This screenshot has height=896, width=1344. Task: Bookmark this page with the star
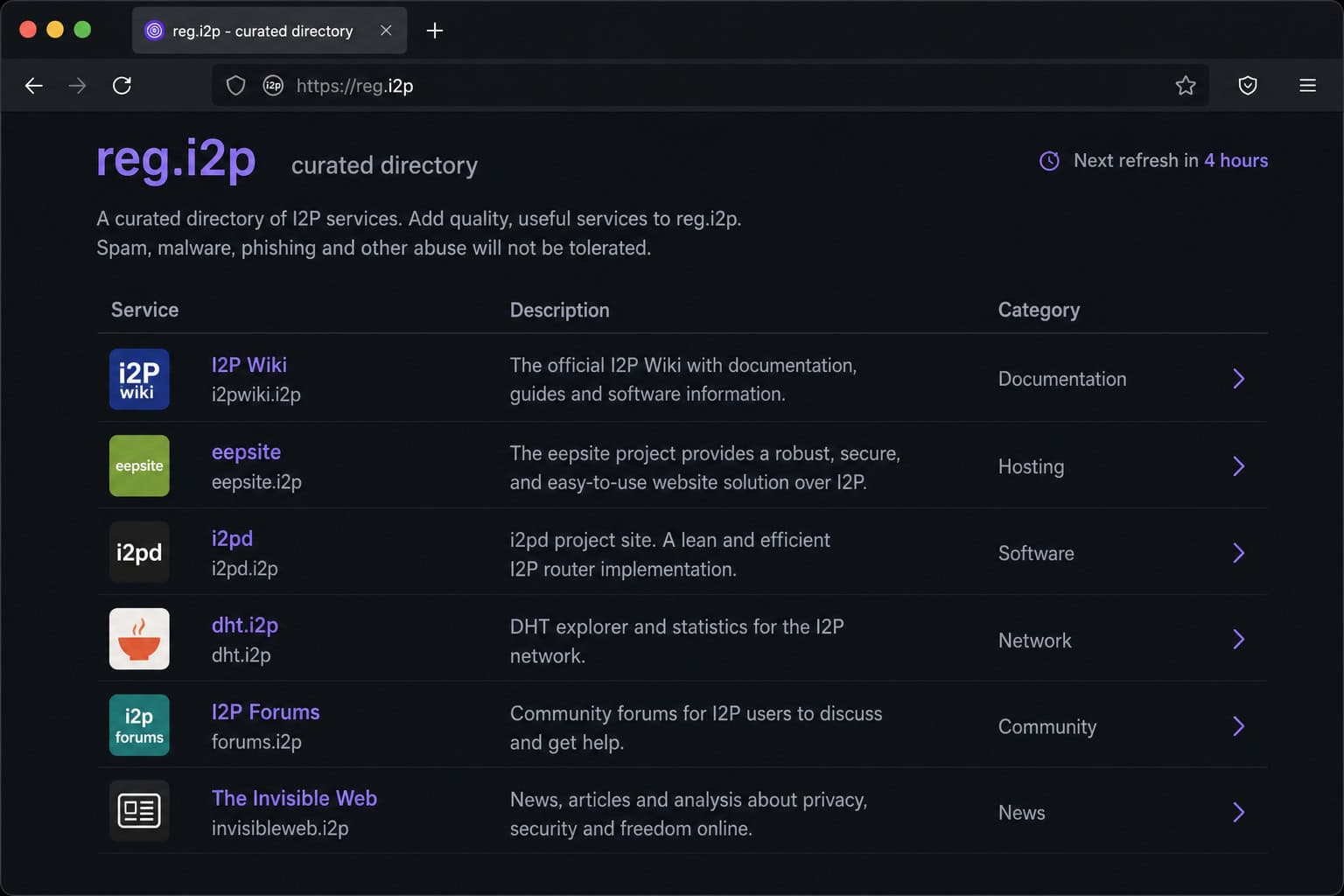point(1186,86)
